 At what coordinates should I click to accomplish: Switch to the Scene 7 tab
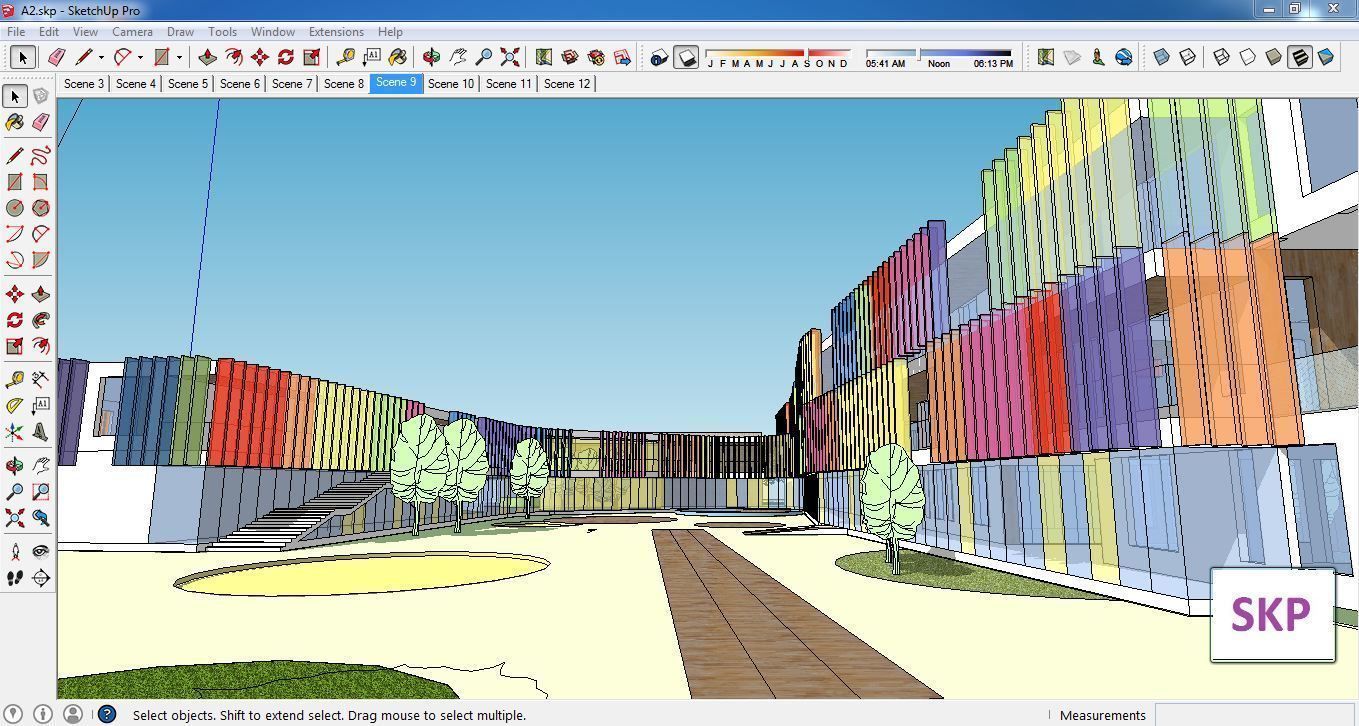tap(292, 84)
